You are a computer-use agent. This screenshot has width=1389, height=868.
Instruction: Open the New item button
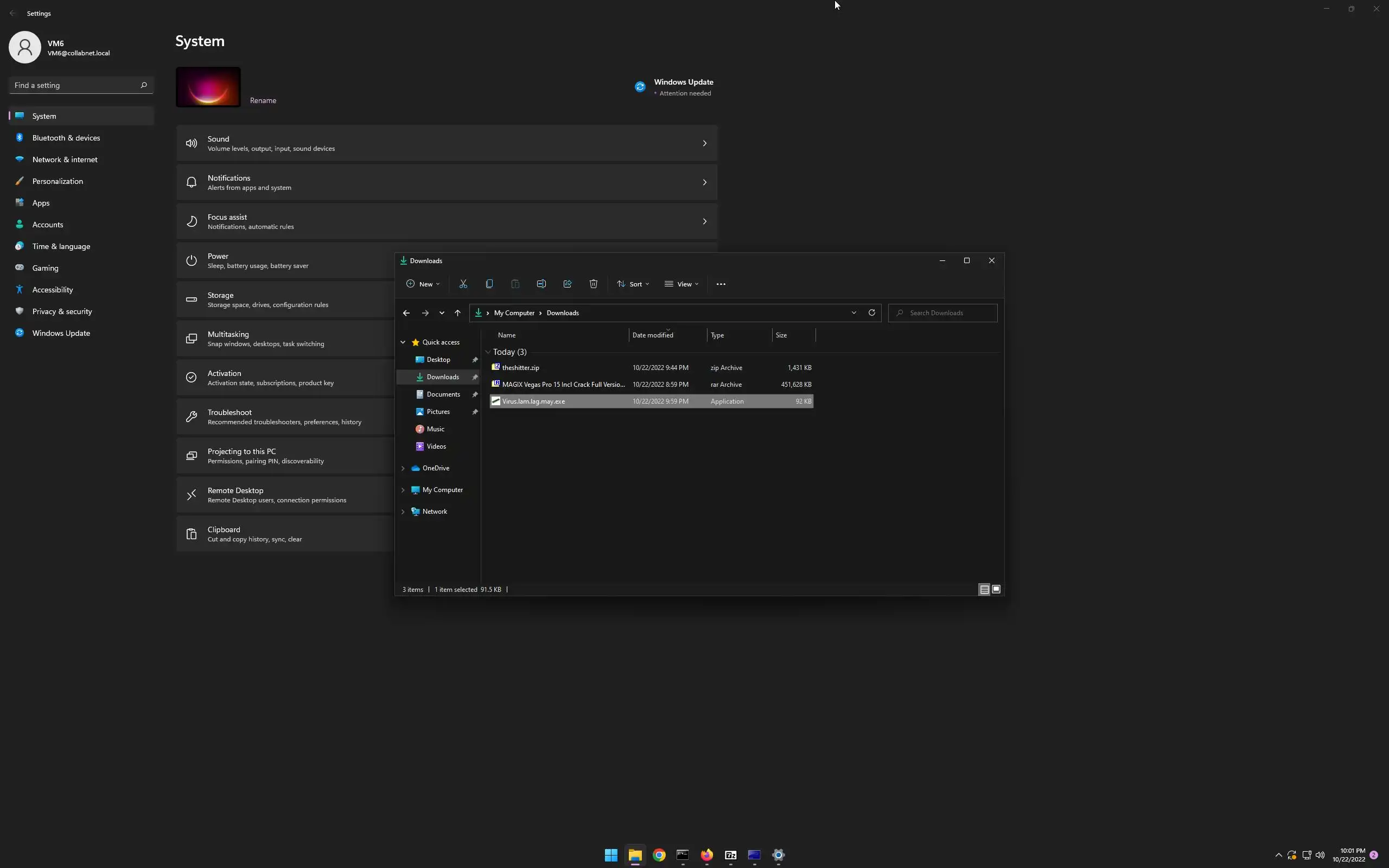pyautogui.click(x=423, y=284)
